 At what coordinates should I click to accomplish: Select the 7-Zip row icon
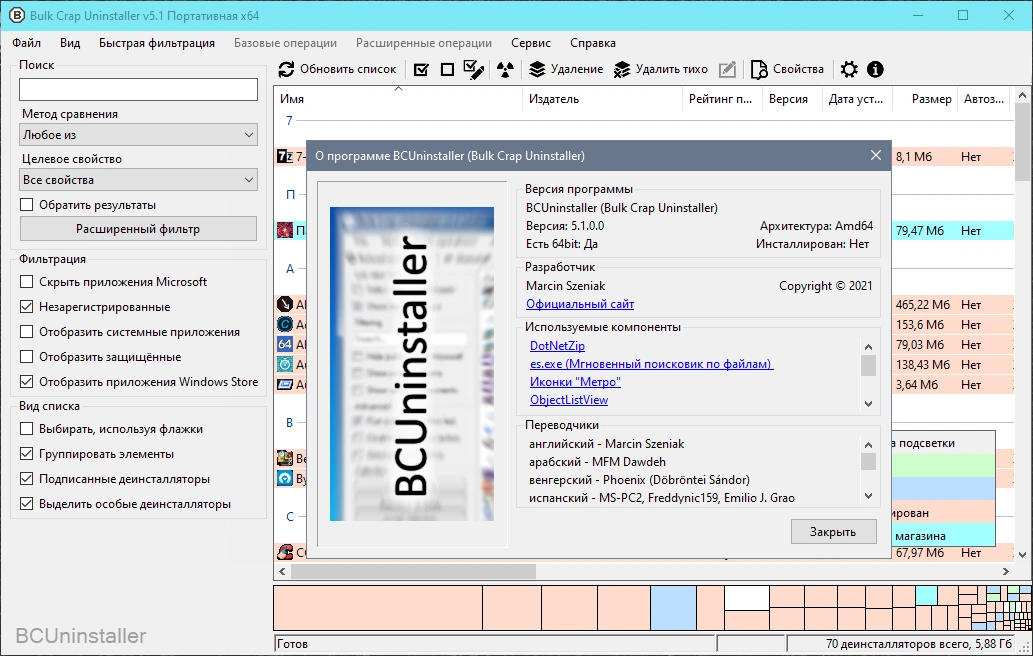coord(285,156)
